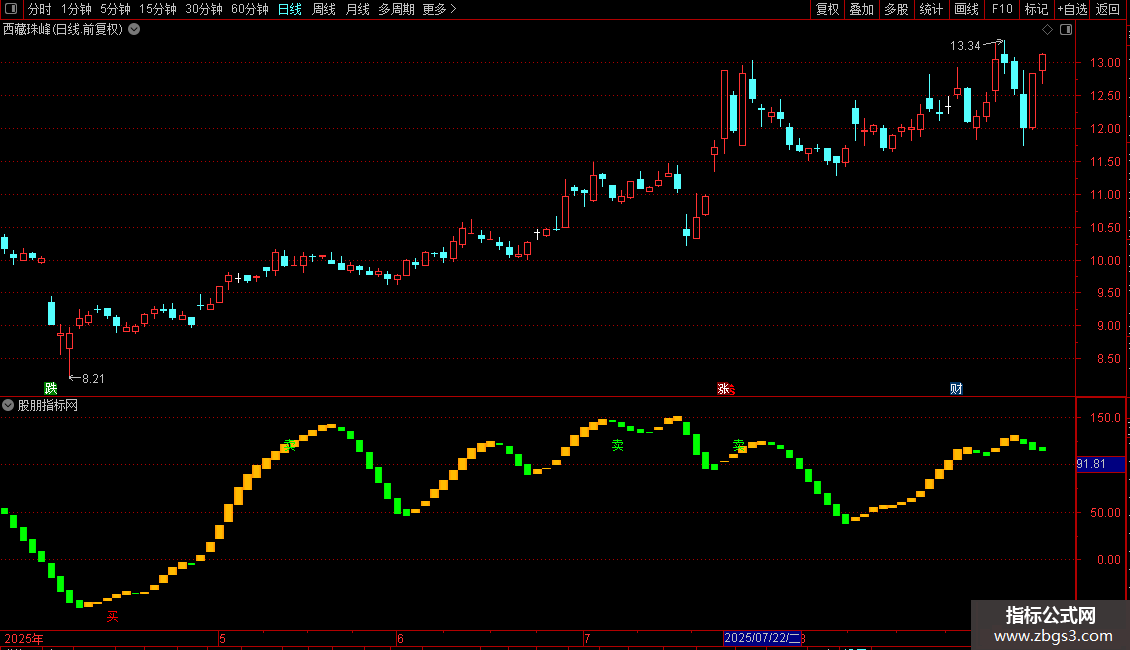1130x650 pixels.
Task: Click the 50.00 indicator axis label
Action: click(1105, 513)
